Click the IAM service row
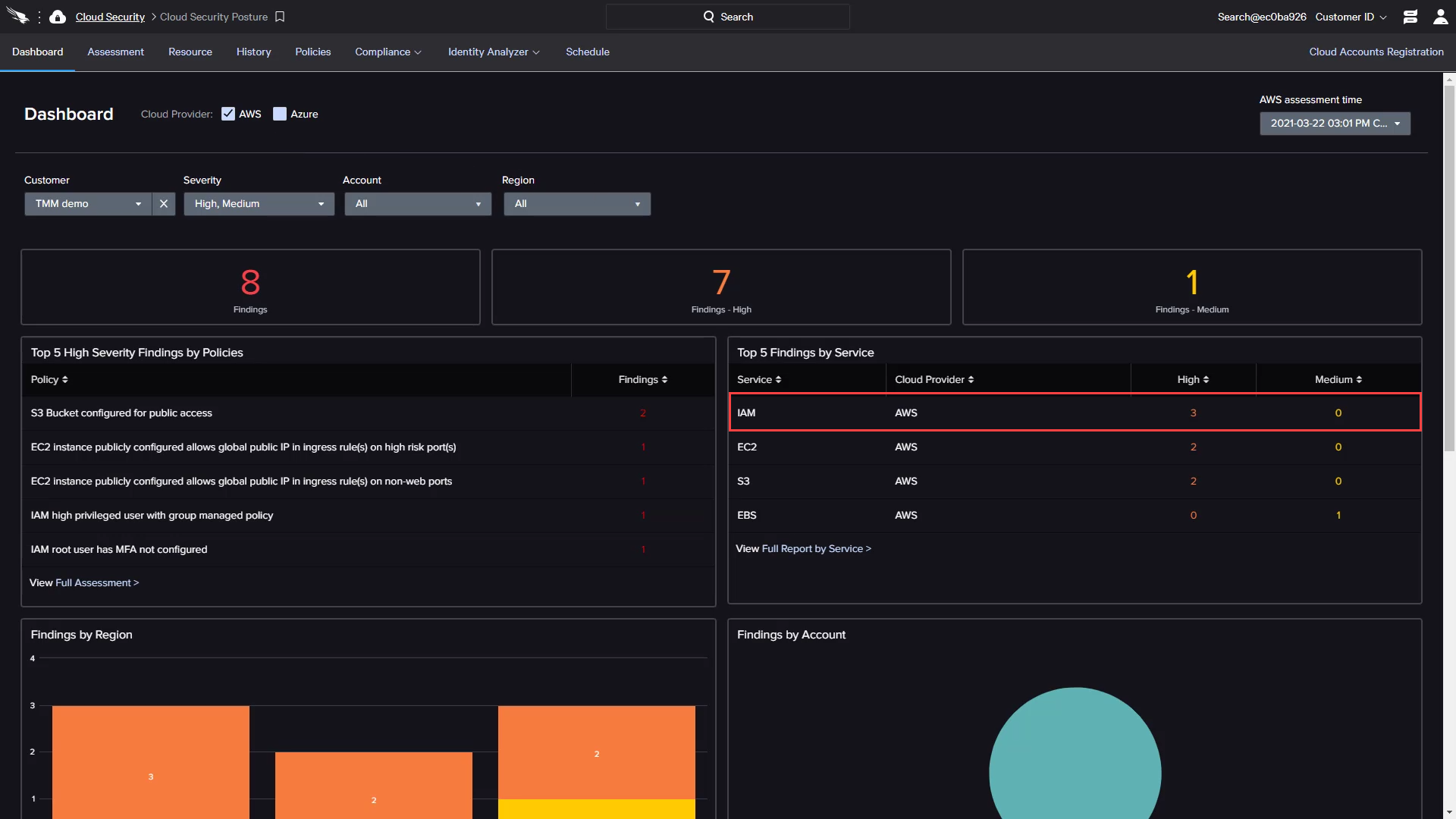Screen dimensions: 1456x819 coord(1075,413)
